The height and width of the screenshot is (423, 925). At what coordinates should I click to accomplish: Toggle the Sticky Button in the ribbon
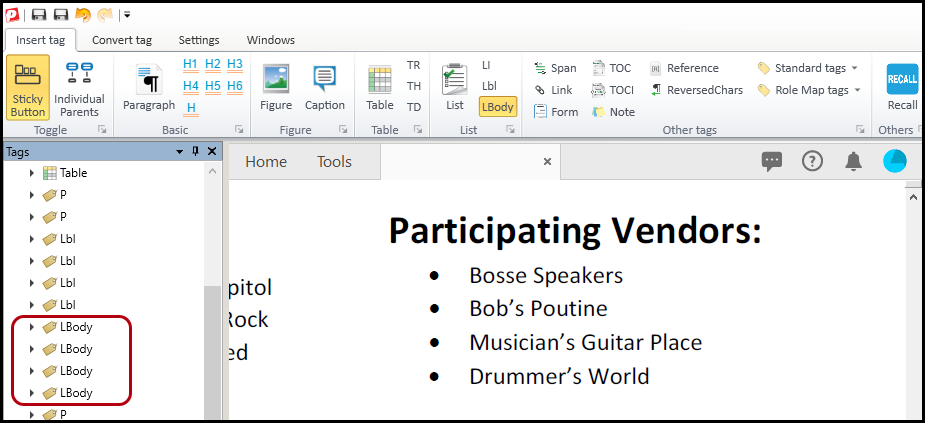pyautogui.click(x=28, y=87)
